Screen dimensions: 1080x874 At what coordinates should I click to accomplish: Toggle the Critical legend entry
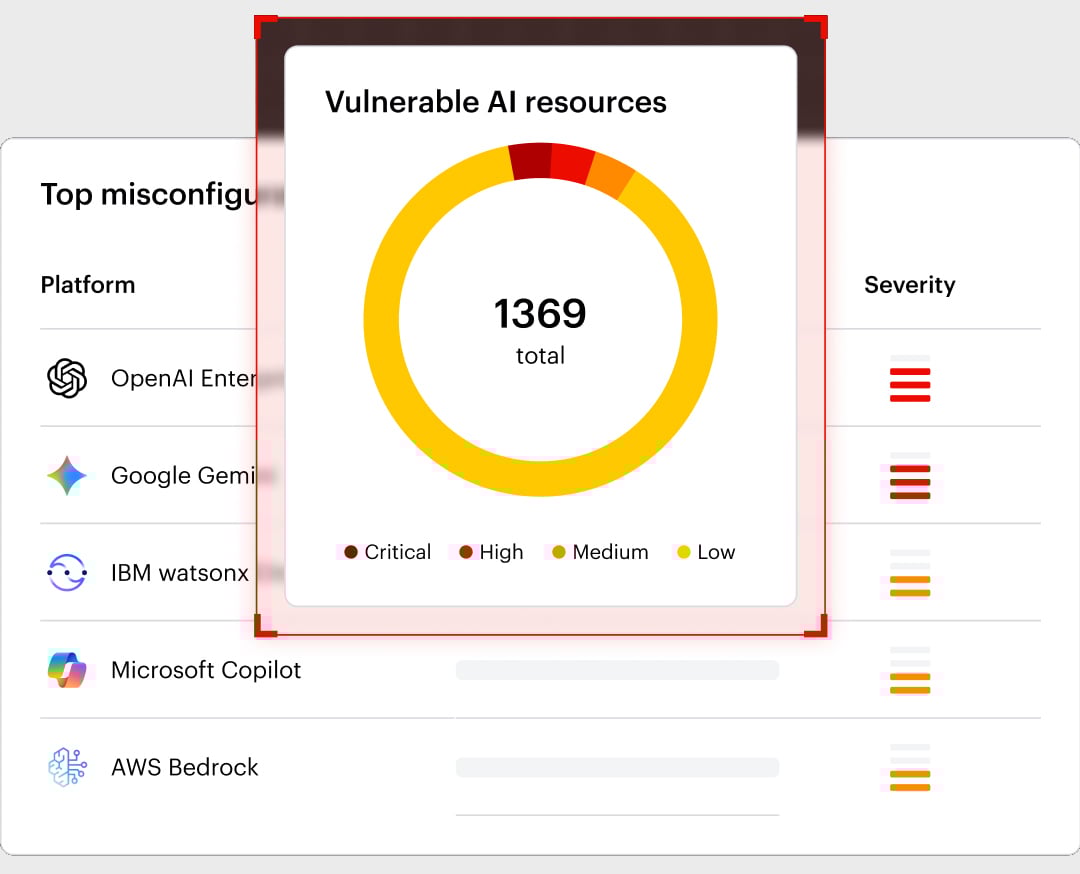385,551
